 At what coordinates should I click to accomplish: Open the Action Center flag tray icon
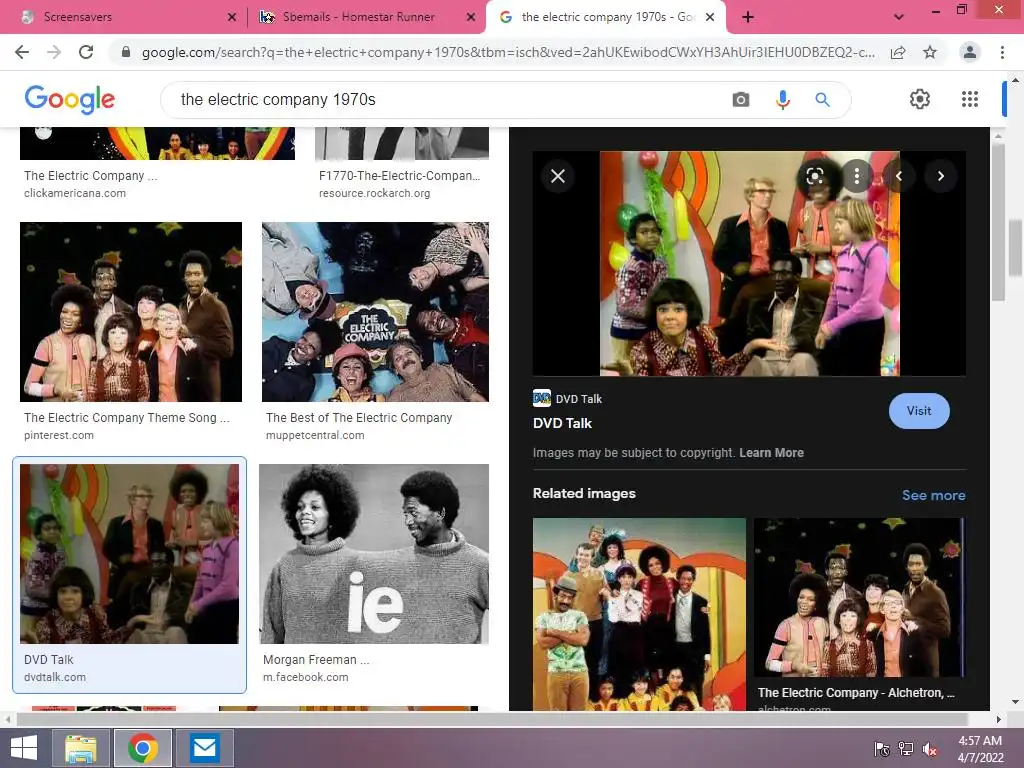click(882, 748)
